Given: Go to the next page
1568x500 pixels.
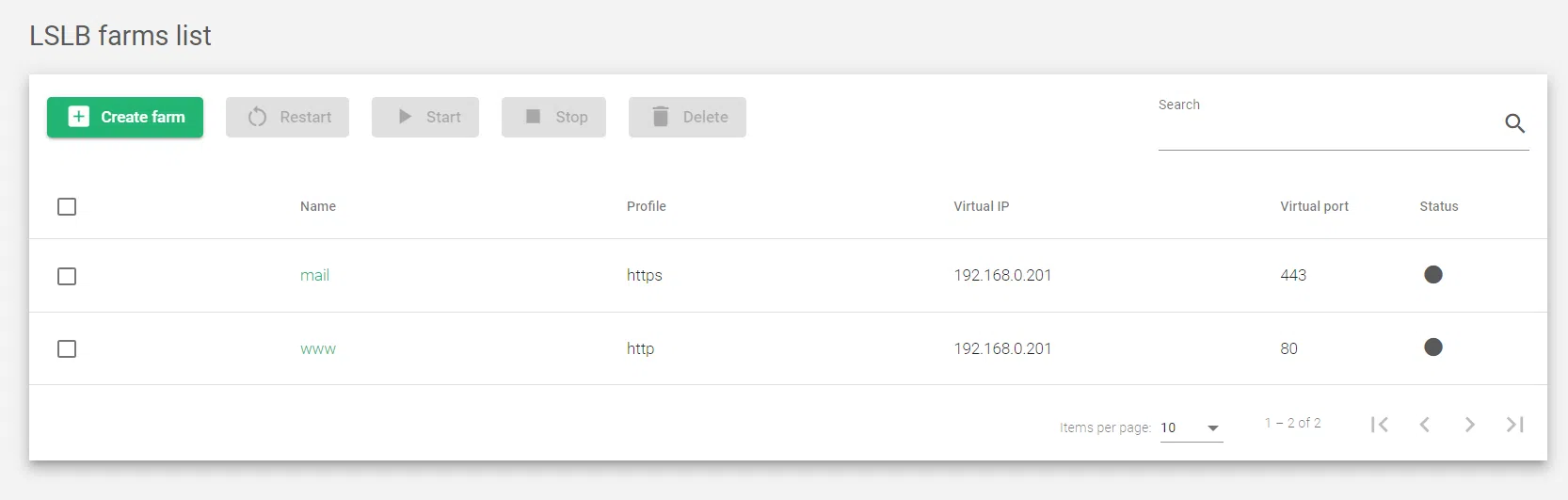Looking at the screenshot, I should [1469, 425].
